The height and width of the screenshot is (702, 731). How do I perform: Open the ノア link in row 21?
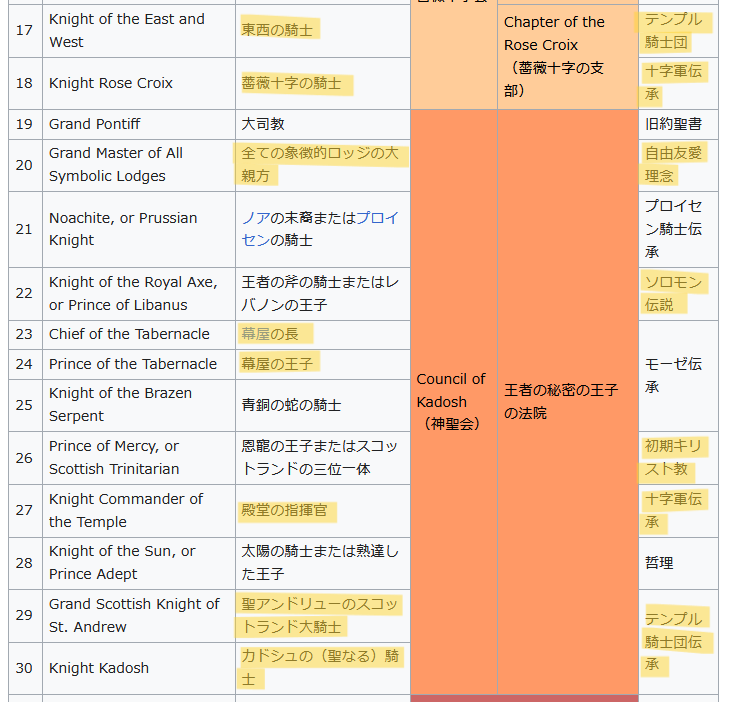[x=255, y=218]
